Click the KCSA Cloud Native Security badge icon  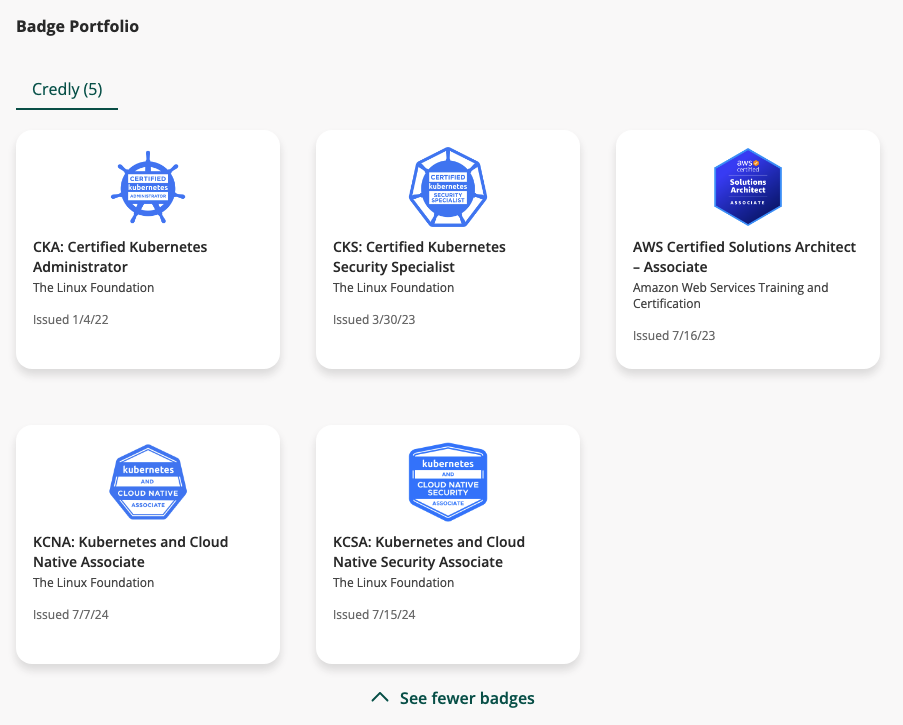(x=448, y=483)
